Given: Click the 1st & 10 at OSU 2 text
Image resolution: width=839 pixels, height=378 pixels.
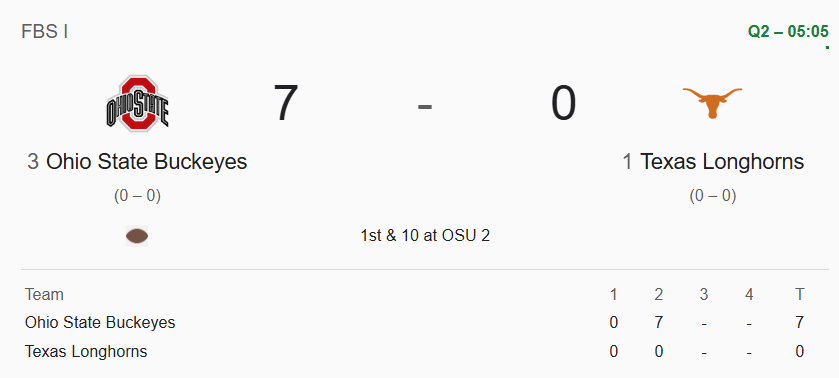Looking at the screenshot, I should pos(425,236).
